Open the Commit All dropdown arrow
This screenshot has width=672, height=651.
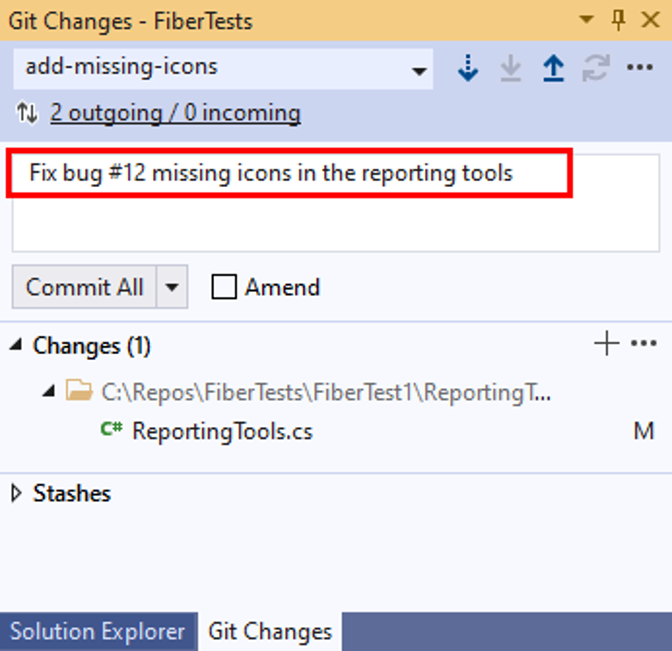coord(172,288)
